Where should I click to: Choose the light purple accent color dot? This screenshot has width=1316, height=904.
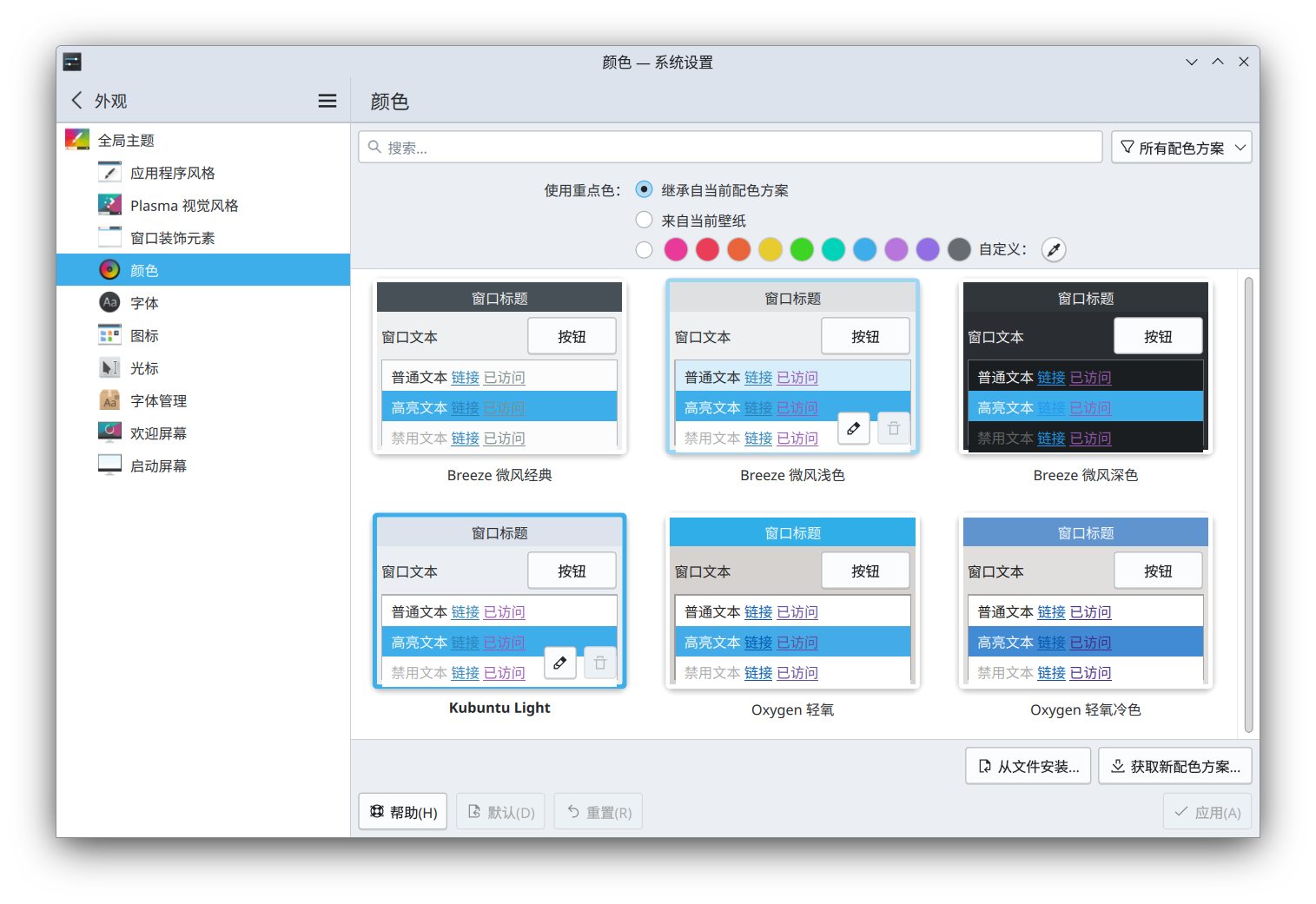click(896, 250)
